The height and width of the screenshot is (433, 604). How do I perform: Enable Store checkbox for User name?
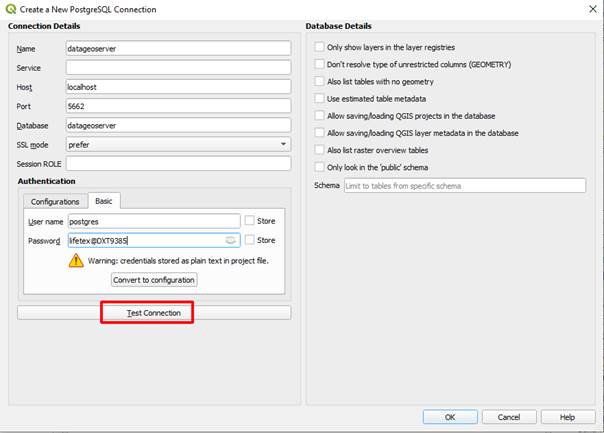click(250, 221)
